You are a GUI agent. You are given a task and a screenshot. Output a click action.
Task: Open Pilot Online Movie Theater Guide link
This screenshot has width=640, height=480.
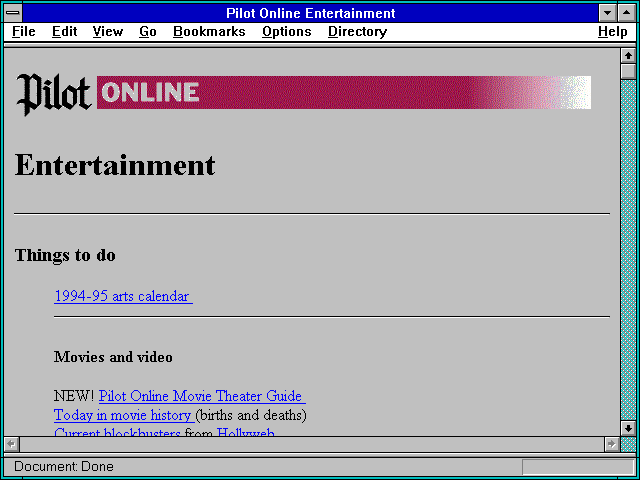(x=202, y=396)
